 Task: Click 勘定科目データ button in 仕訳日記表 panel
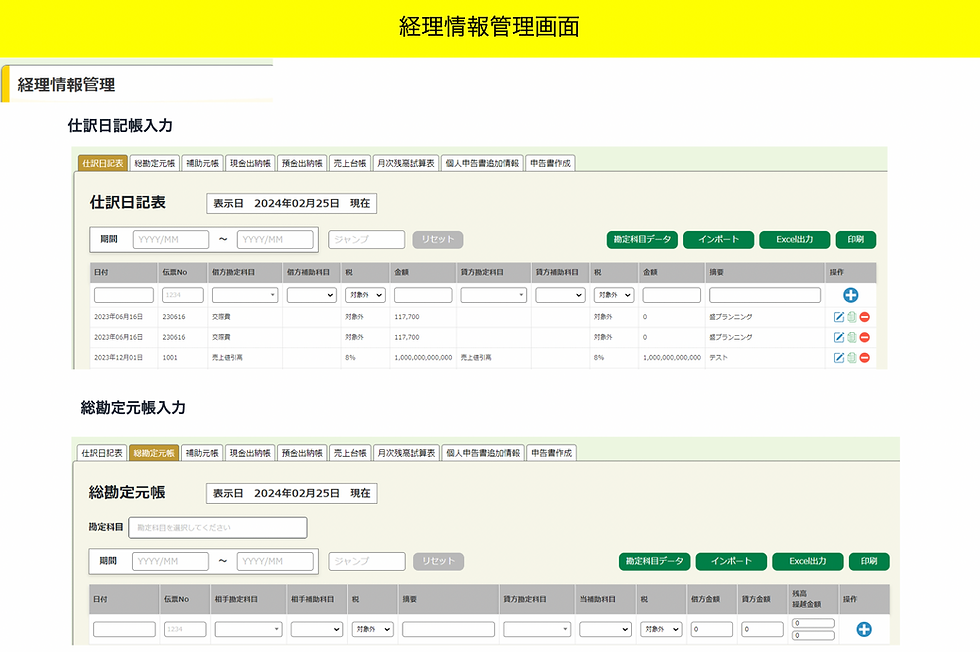[x=642, y=239]
